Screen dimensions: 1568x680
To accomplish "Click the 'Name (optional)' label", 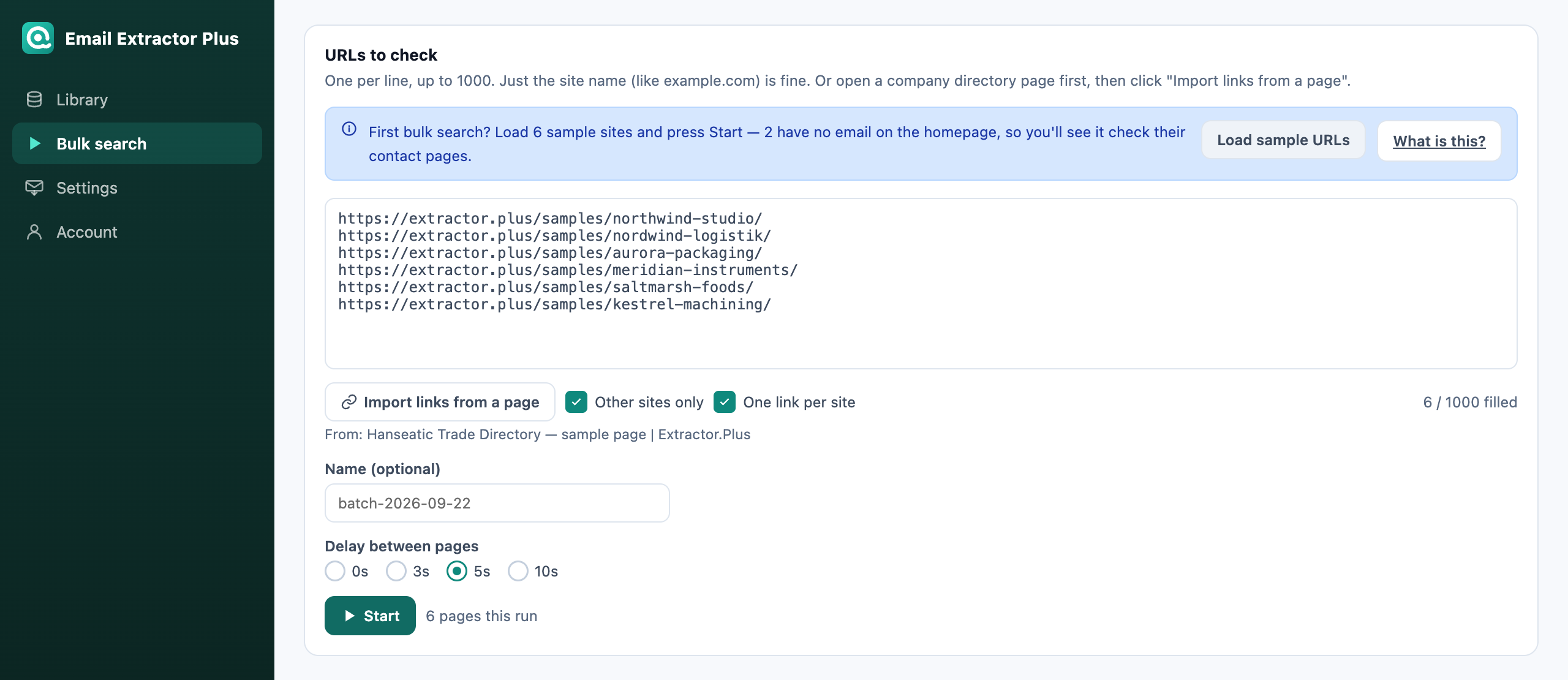I will [382, 469].
